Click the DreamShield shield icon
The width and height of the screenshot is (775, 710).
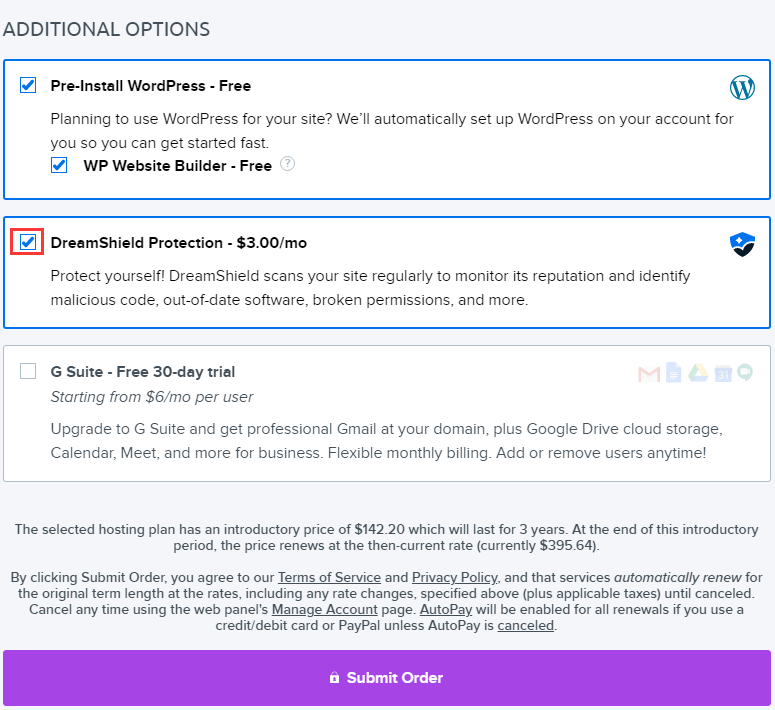742,244
